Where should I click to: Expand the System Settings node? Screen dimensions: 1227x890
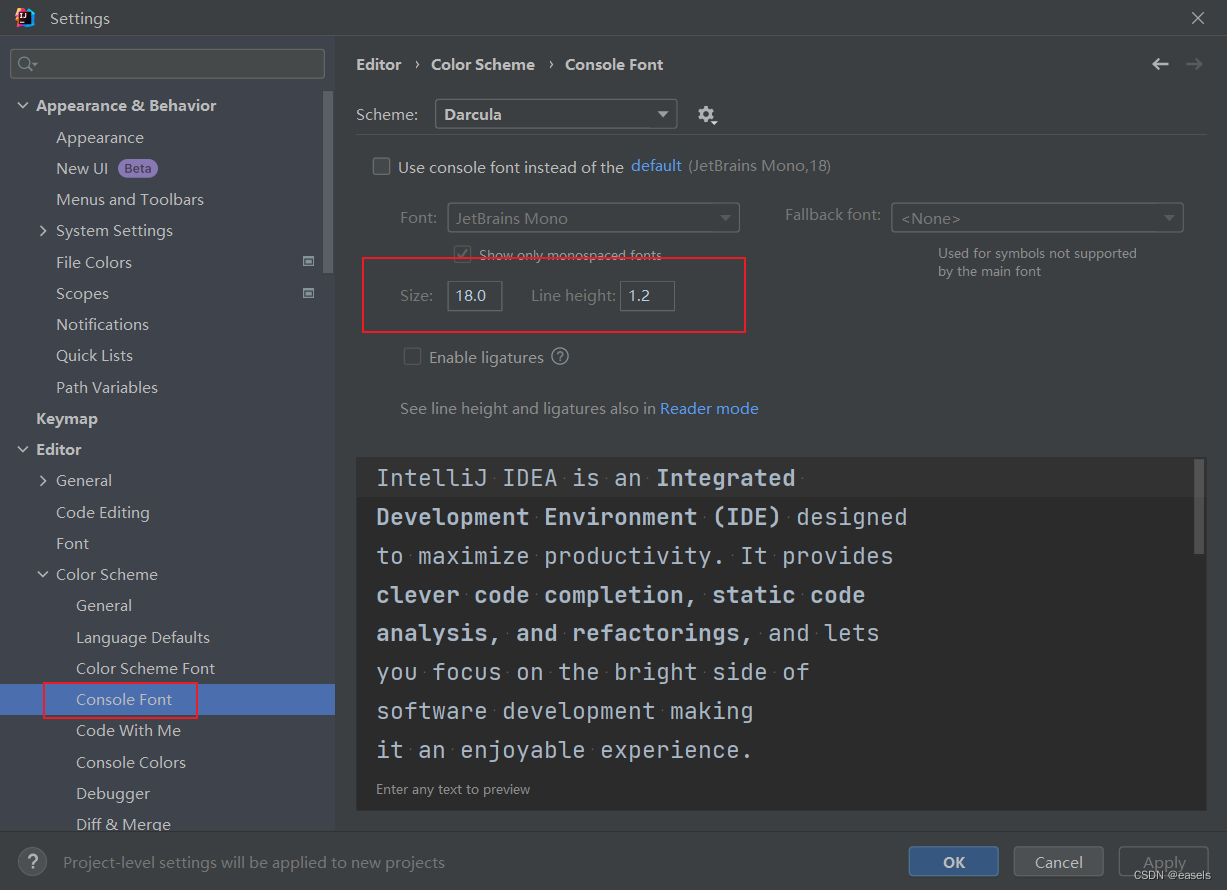[x=43, y=231]
